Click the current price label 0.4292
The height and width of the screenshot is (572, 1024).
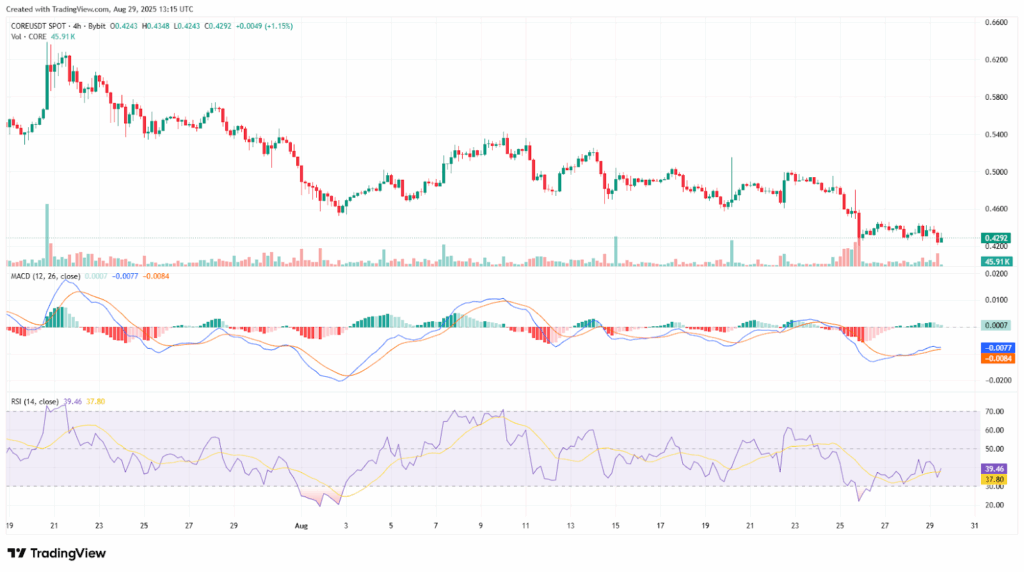pos(994,238)
